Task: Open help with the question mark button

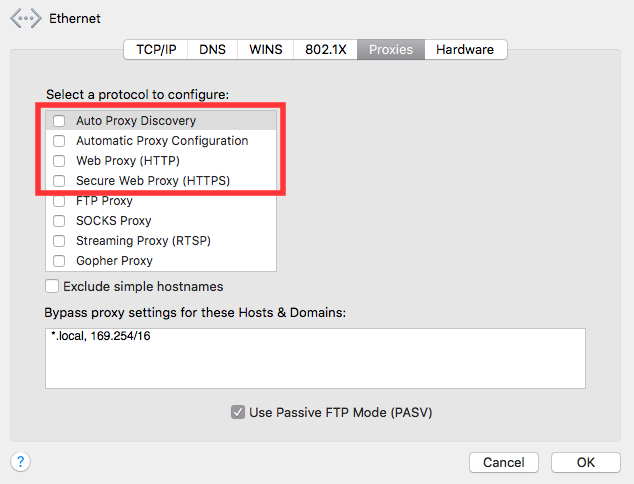Action: 20,461
